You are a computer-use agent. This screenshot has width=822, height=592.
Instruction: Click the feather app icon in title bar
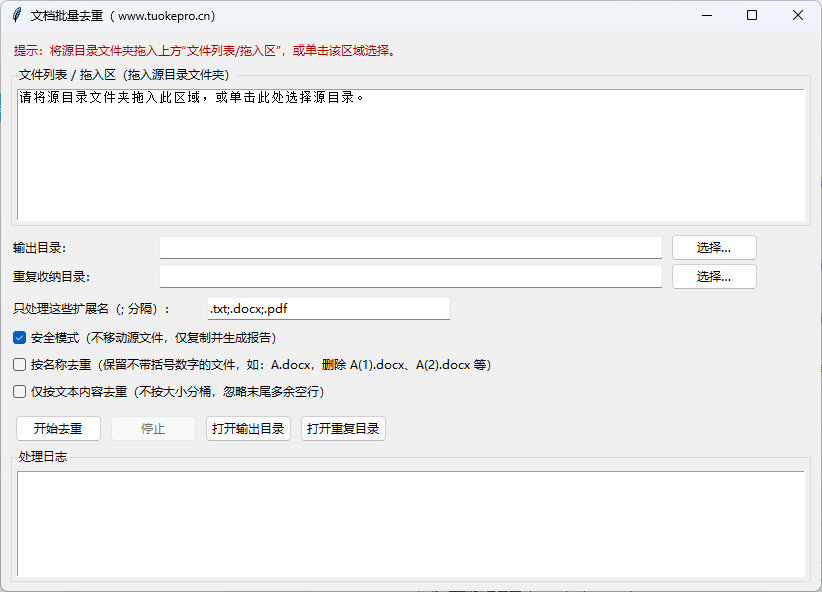click(x=15, y=16)
